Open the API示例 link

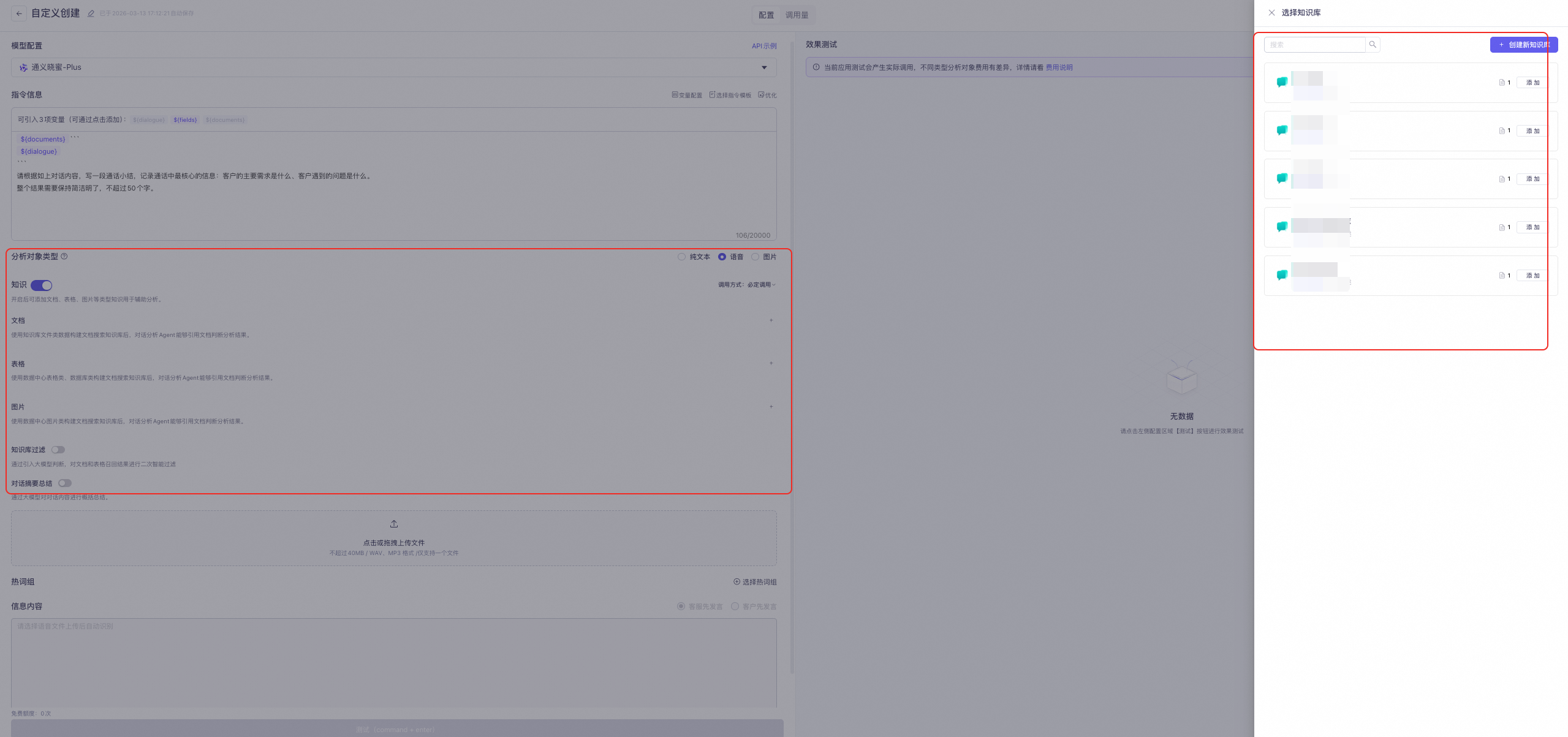coord(764,46)
